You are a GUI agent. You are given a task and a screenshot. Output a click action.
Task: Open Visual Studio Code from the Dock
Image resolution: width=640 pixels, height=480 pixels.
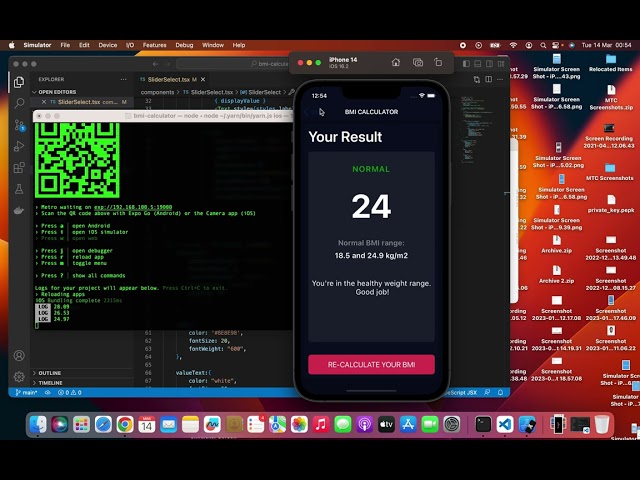coord(505,424)
